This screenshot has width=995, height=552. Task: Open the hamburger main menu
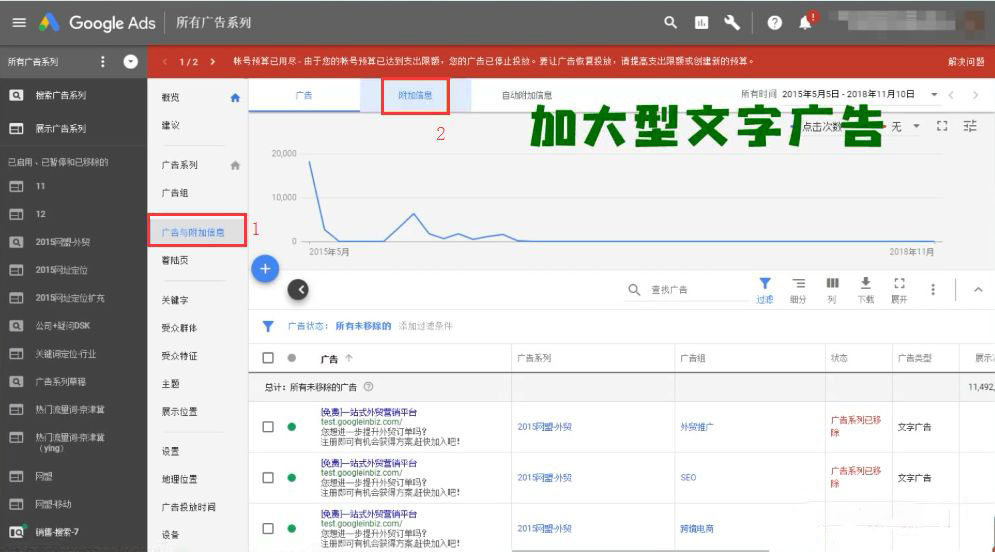click(19, 23)
